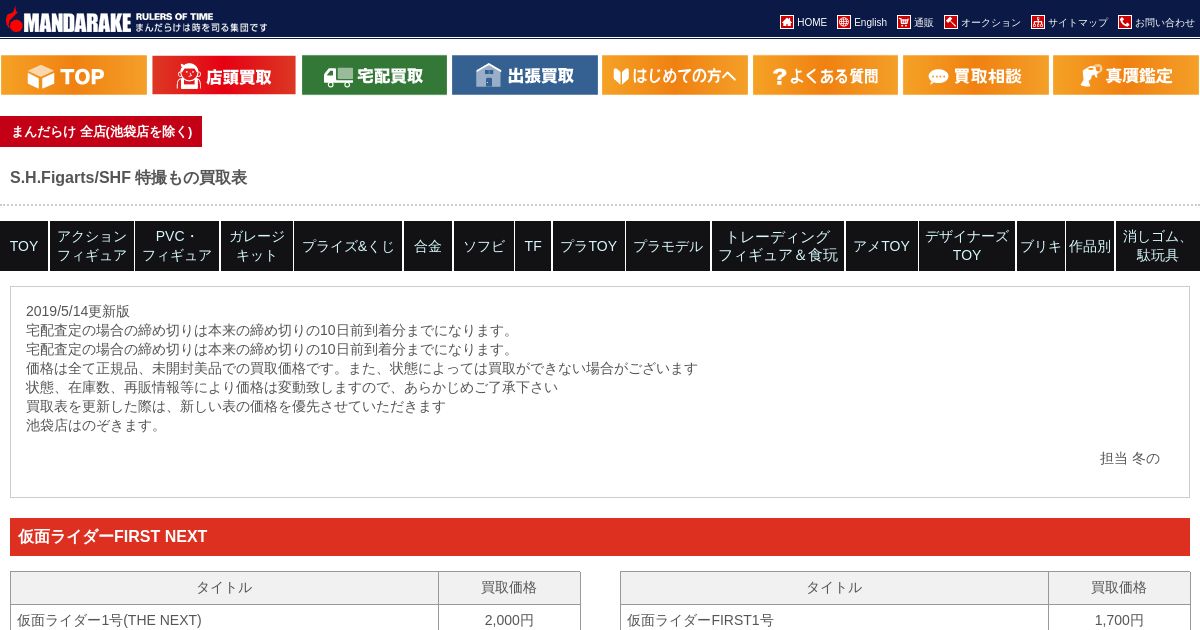Click the 仮面ライダー1号(THE NEXT) row
Screen dimensions: 1200x630
295,619
